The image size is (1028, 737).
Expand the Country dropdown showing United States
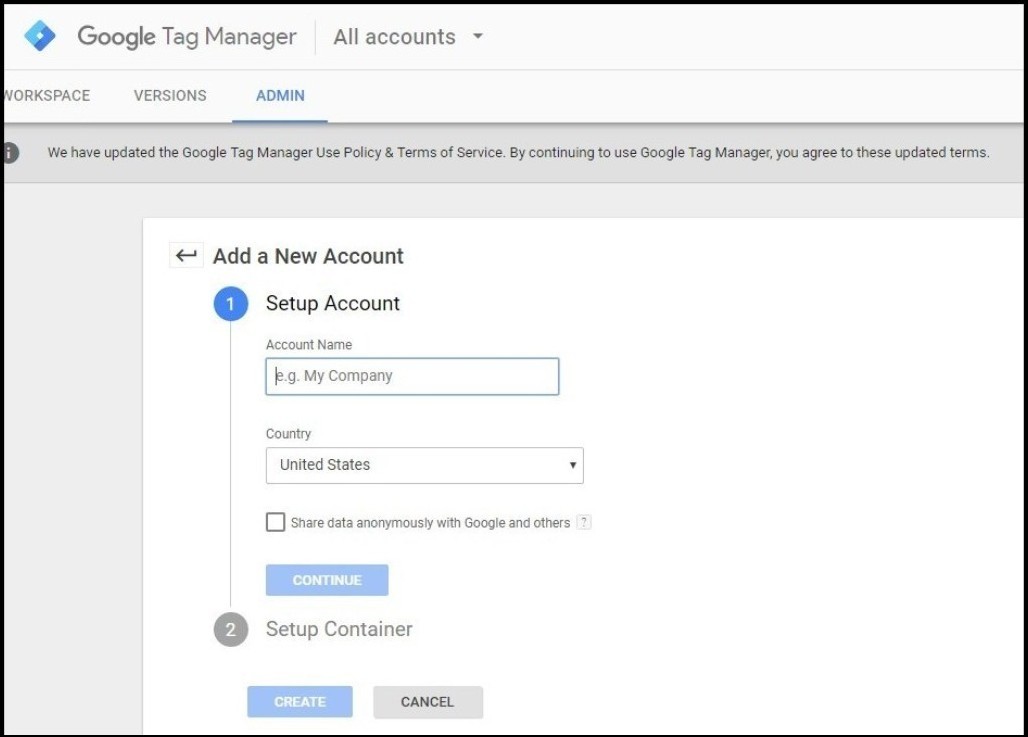tap(425, 466)
